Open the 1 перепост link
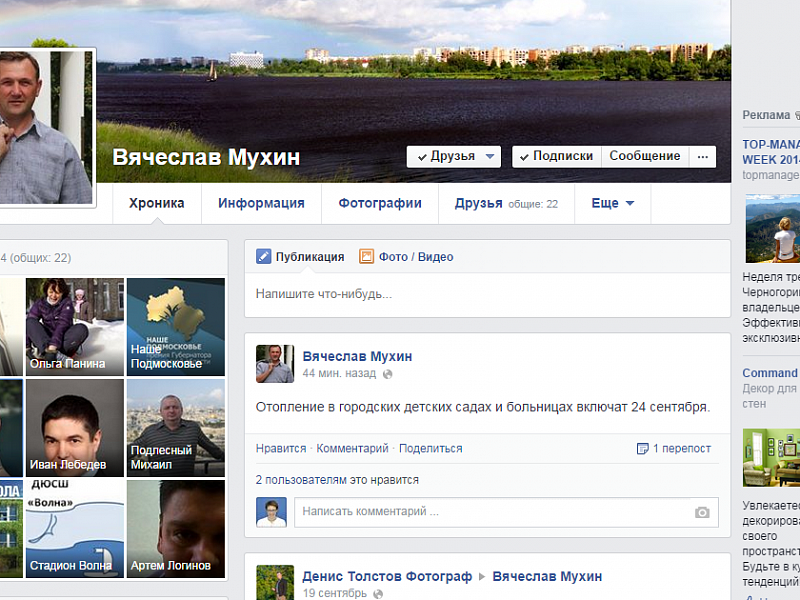Viewport: 800px width, 600px height. pyautogui.click(x=682, y=448)
